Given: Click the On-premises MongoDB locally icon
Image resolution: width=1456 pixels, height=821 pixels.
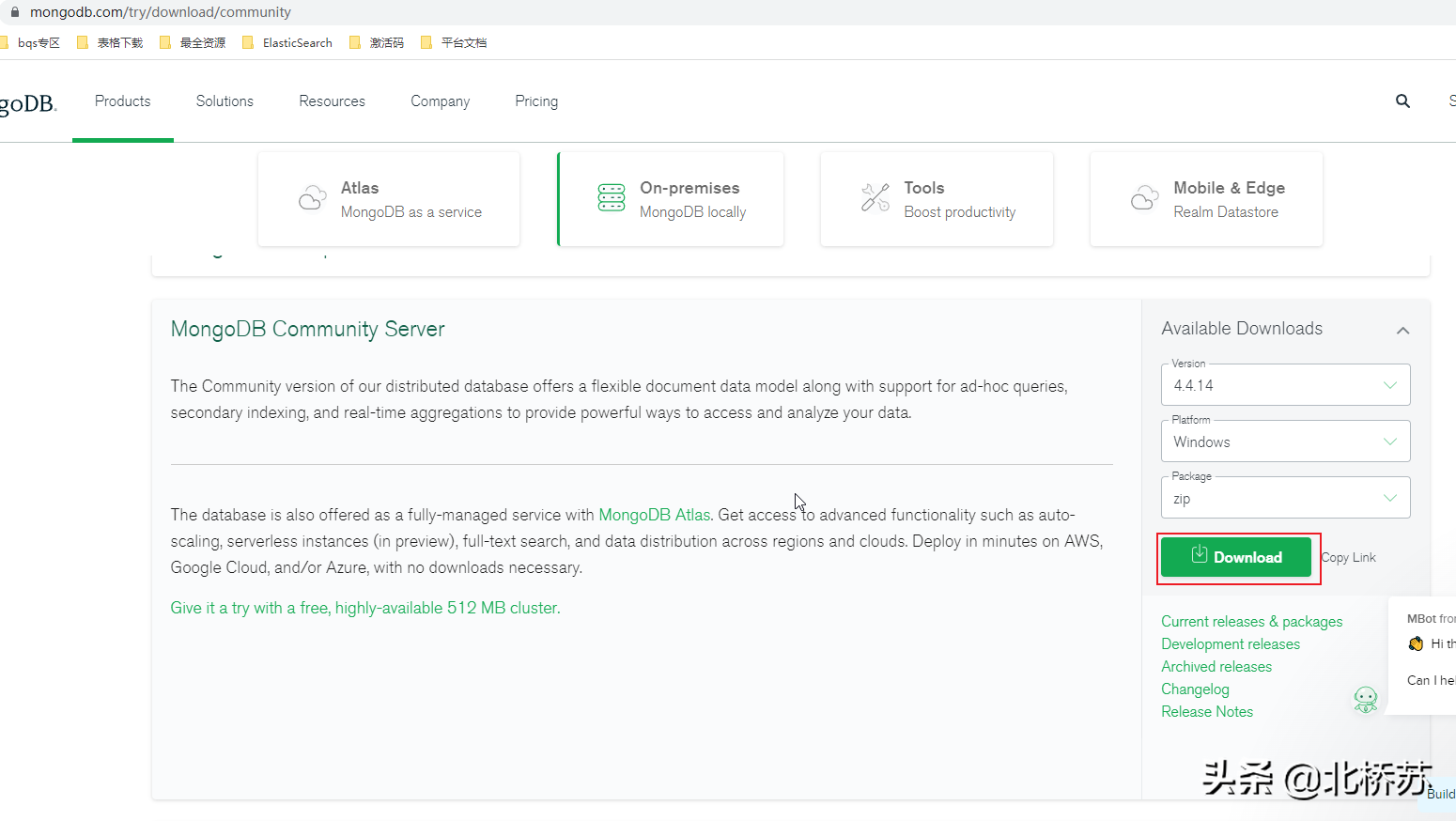Looking at the screenshot, I should click(612, 198).
